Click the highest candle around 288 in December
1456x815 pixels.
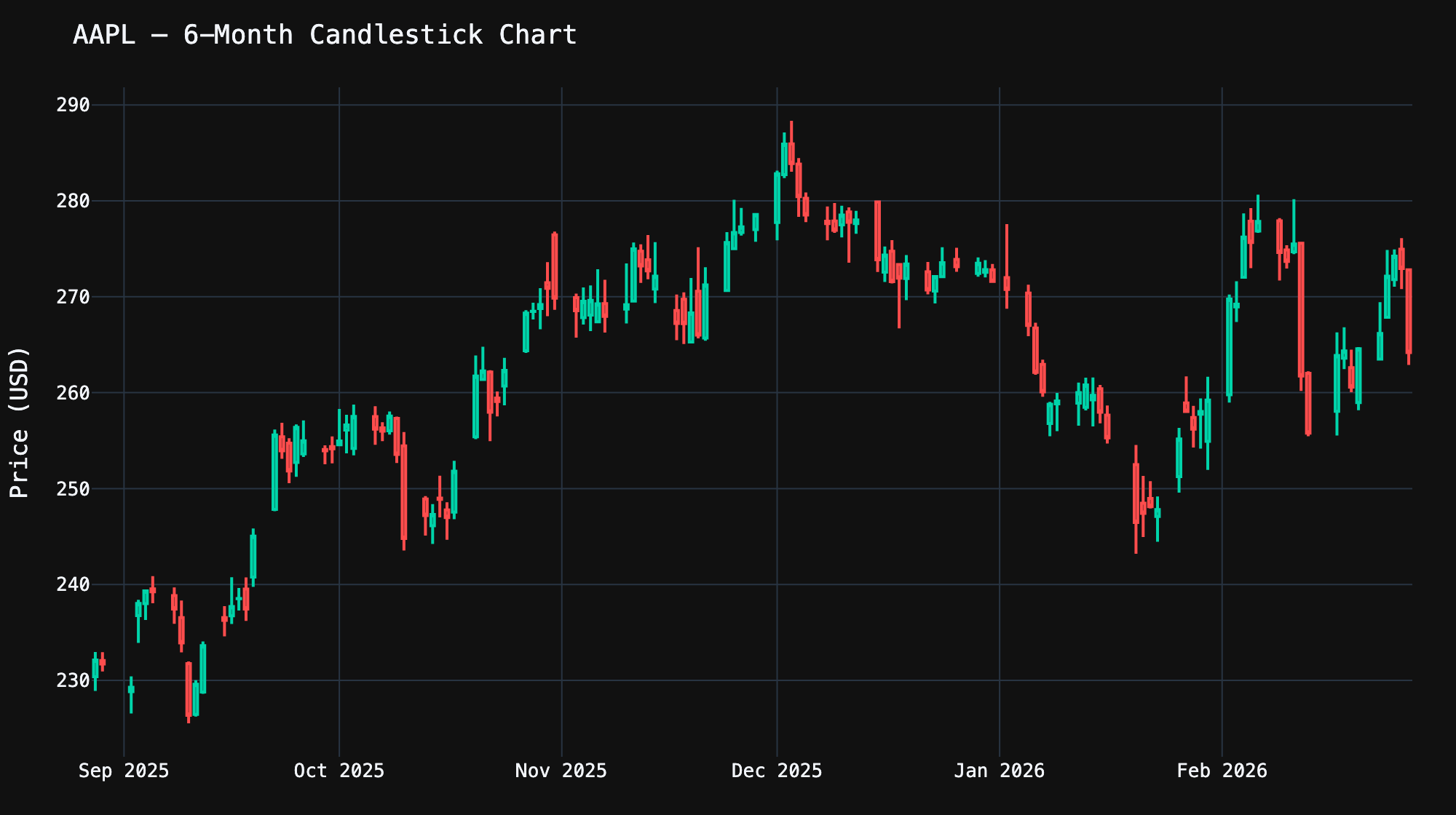coord(793,153)
